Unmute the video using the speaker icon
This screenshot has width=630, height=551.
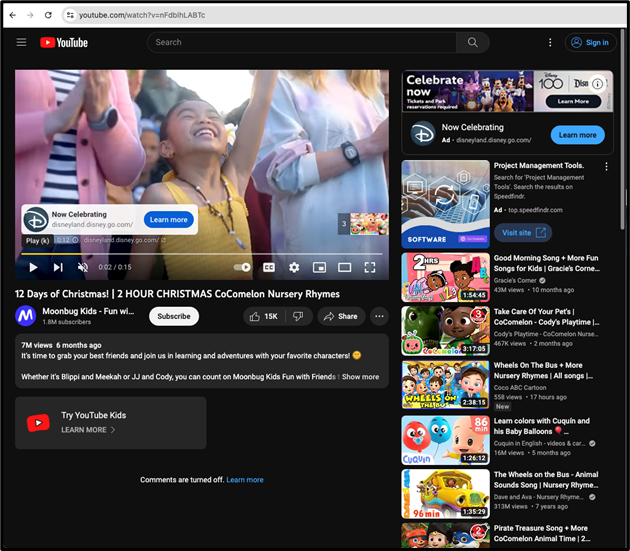83,267
